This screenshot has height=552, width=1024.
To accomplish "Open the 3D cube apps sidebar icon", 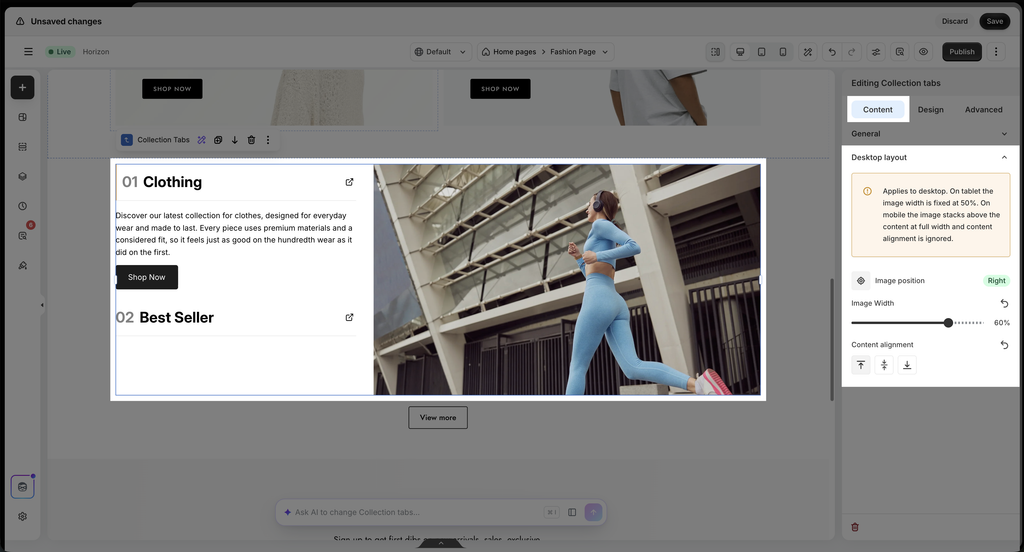I will pyautogui.click(x=22, y=176).
